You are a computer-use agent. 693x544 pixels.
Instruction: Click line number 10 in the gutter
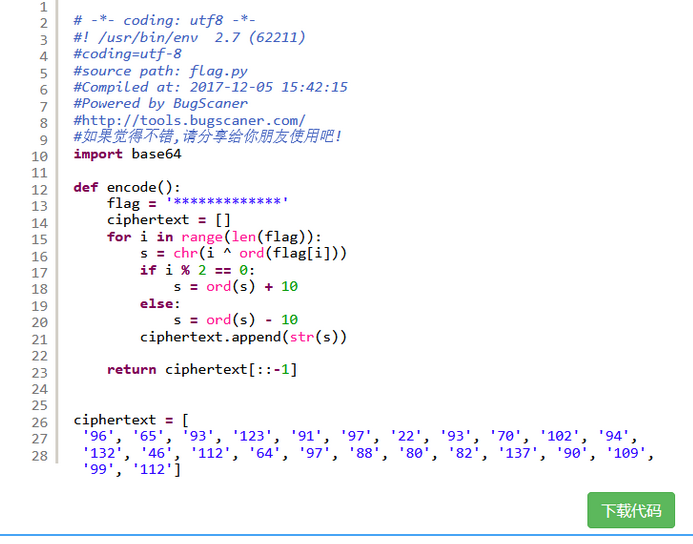click(40, 156)
